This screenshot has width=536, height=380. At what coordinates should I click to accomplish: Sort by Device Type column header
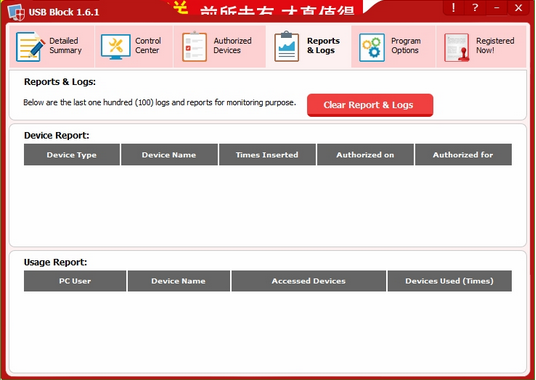tap(72, 155)
